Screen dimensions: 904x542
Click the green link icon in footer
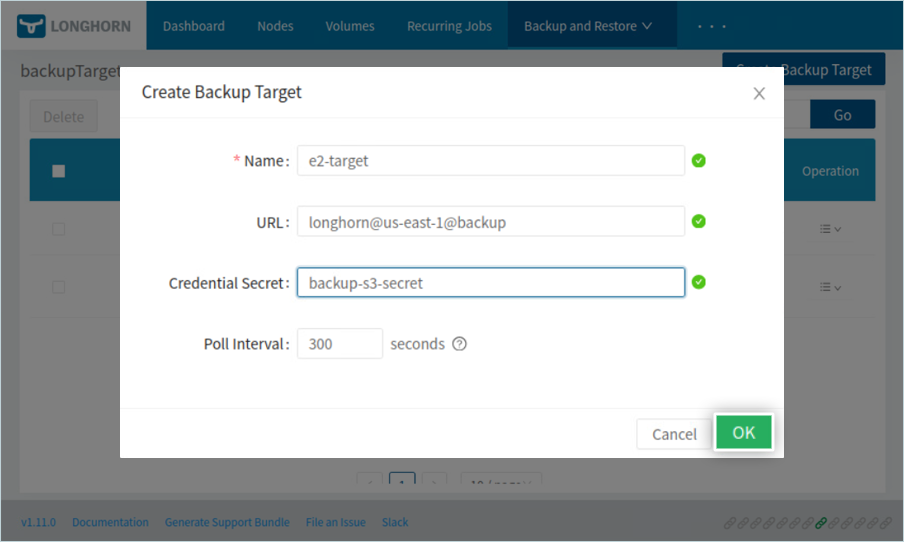[x=821, y=522]
